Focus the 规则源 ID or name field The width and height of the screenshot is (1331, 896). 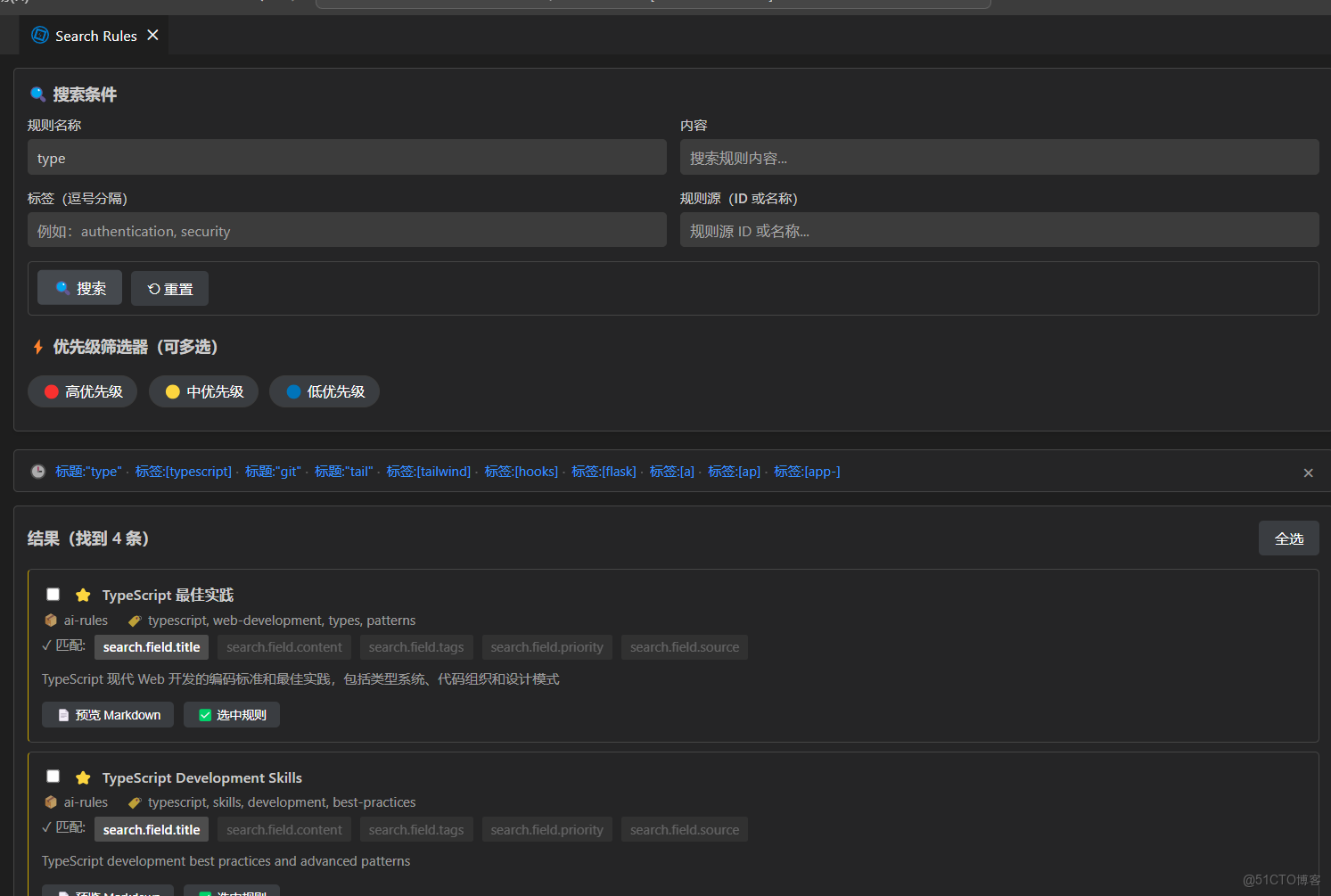999,230
